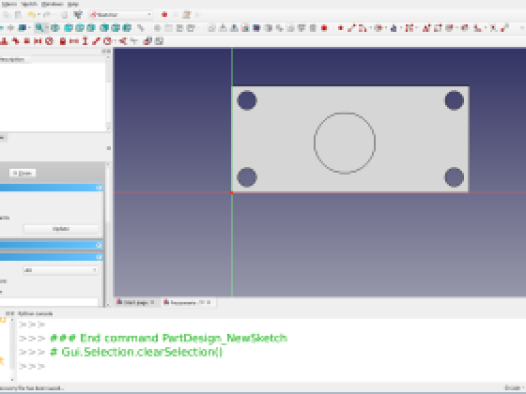Click the Close button in task panel

coord(22,173)
